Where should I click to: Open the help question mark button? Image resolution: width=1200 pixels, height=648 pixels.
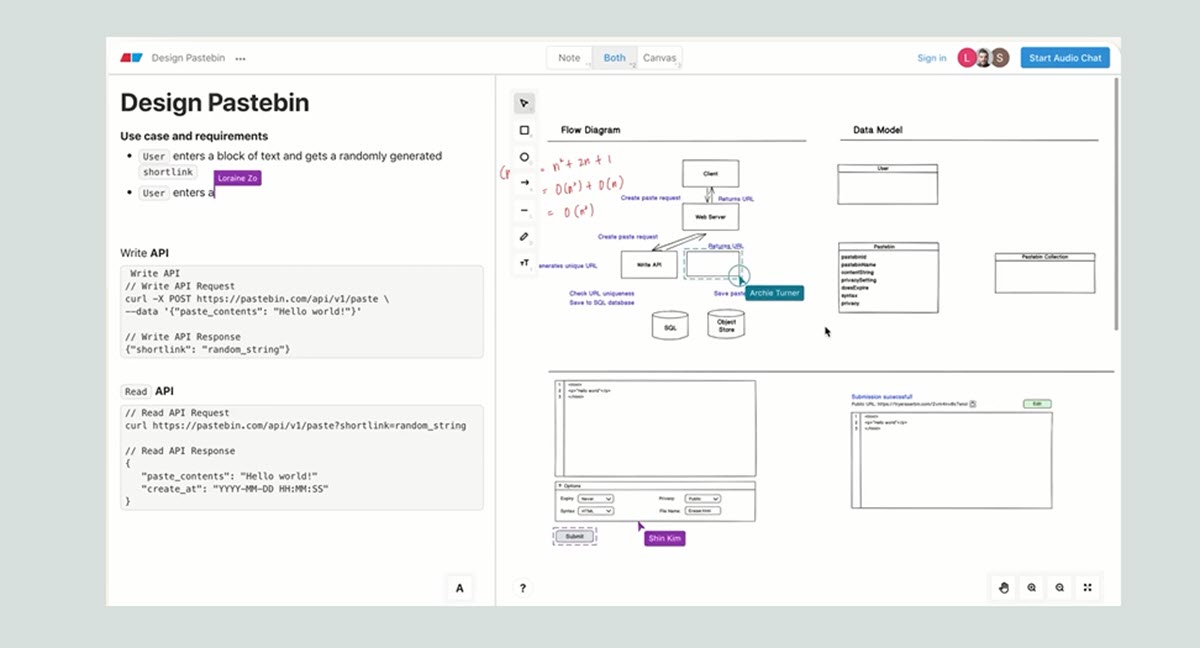coord(522,588)
